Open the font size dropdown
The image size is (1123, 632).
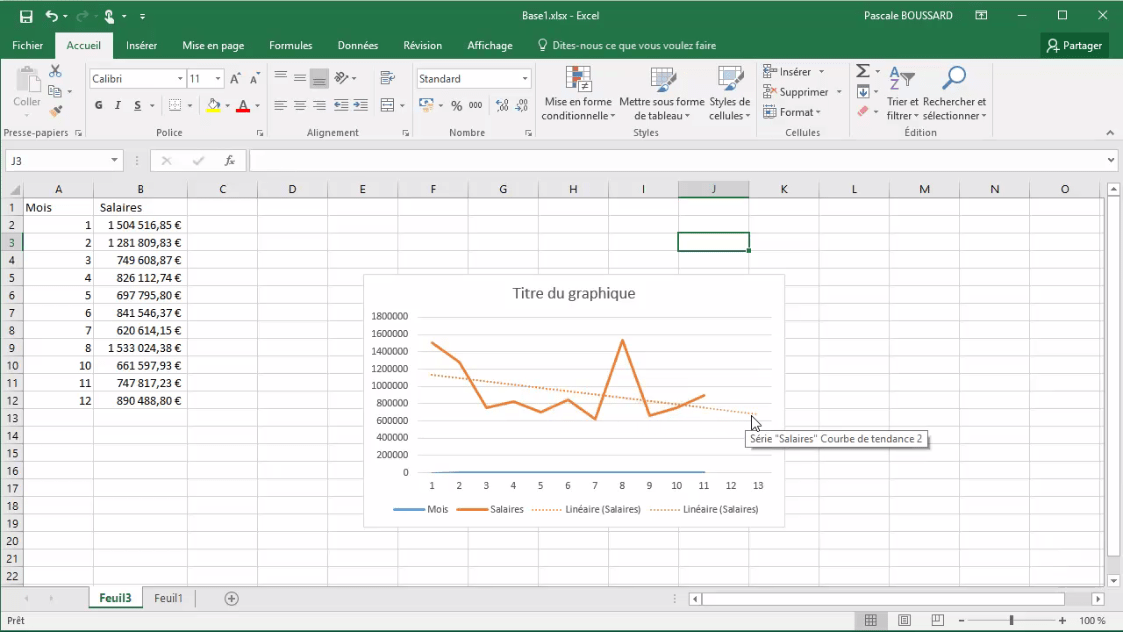219,77
